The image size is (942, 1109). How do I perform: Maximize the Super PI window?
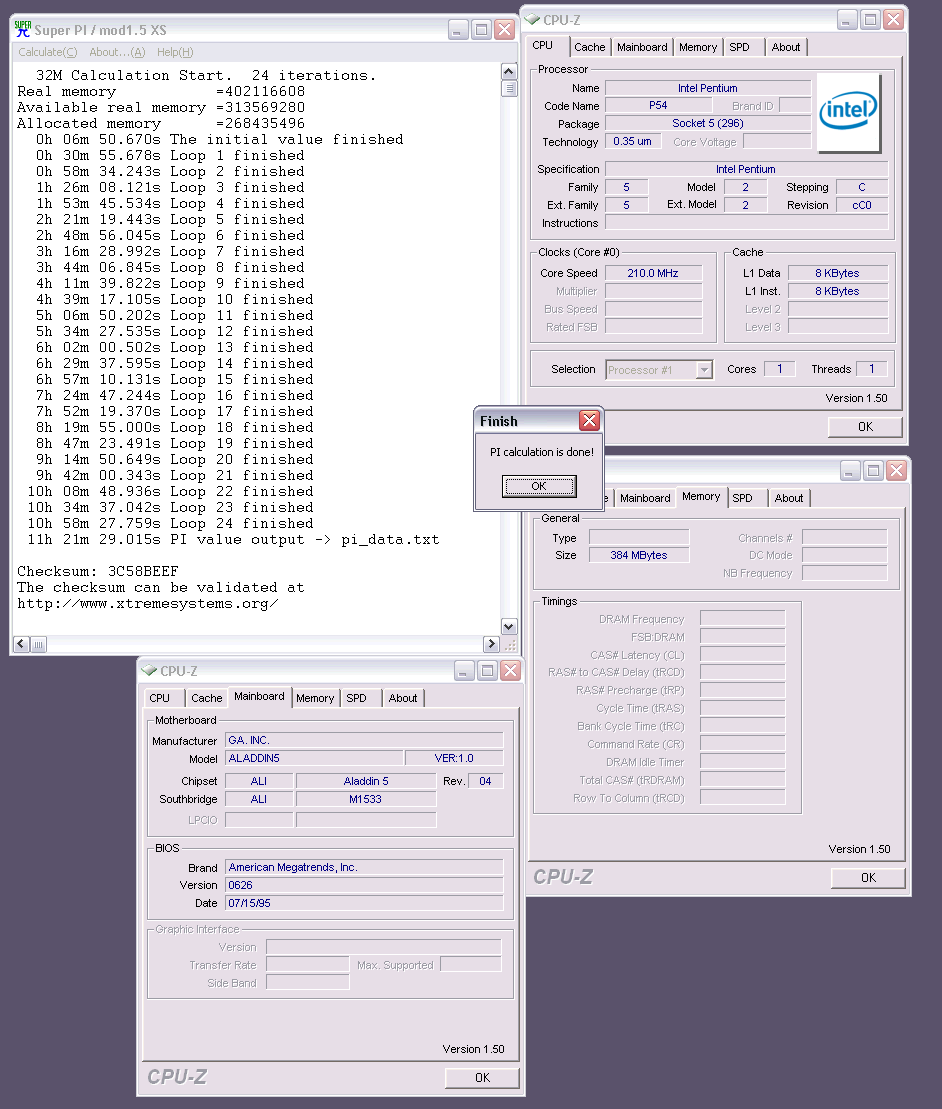point(482,30)
